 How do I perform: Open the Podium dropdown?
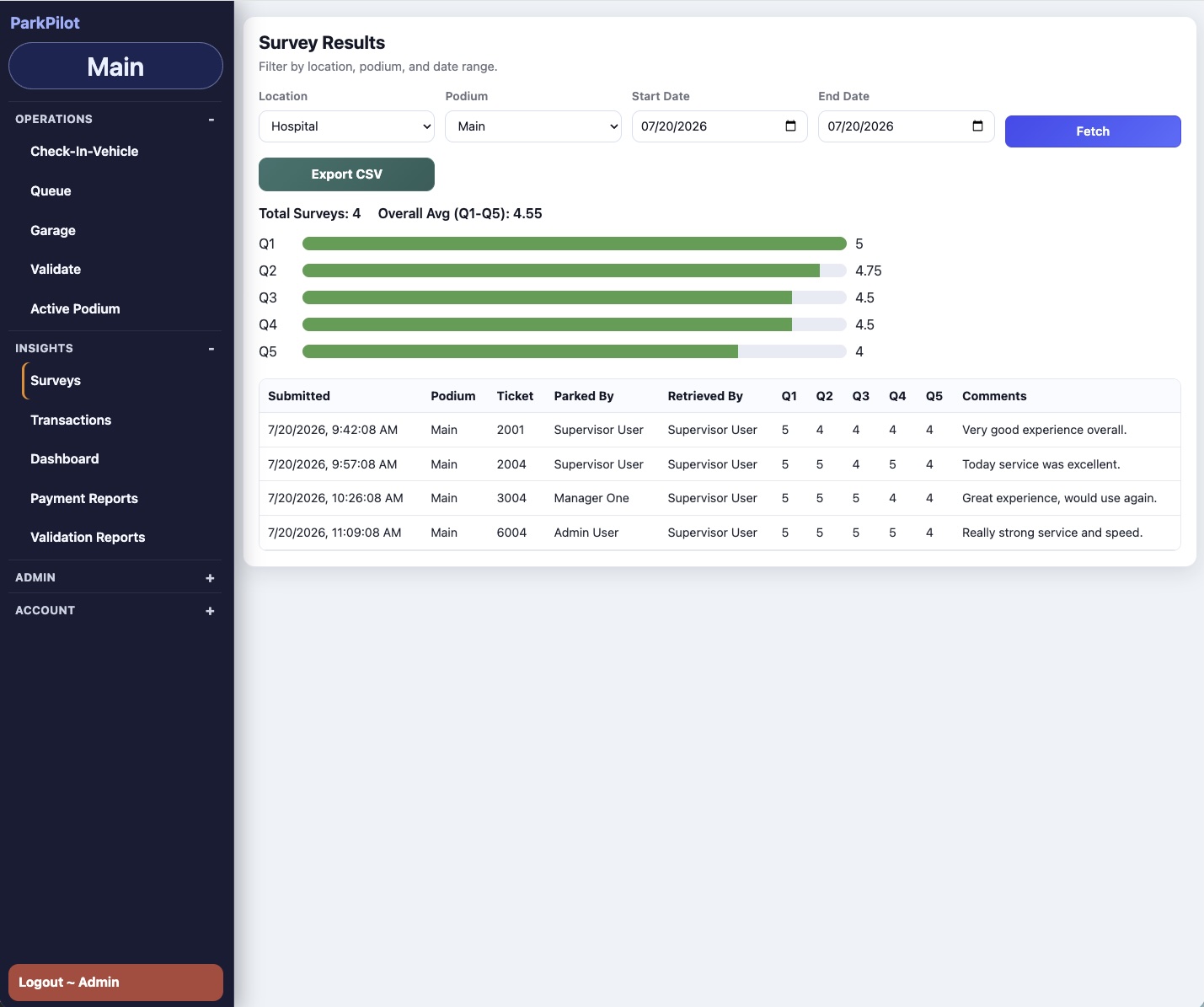[533, 126]
